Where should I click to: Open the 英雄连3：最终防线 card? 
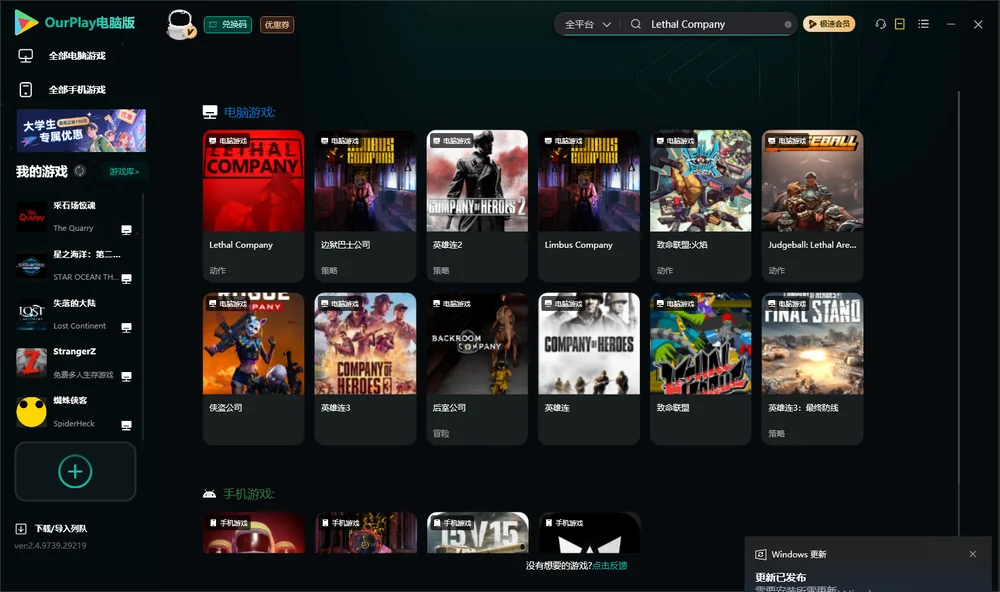(x=812, y=369)
